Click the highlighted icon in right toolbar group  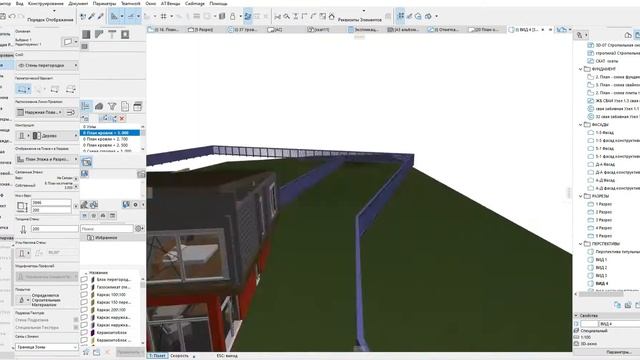401,16
